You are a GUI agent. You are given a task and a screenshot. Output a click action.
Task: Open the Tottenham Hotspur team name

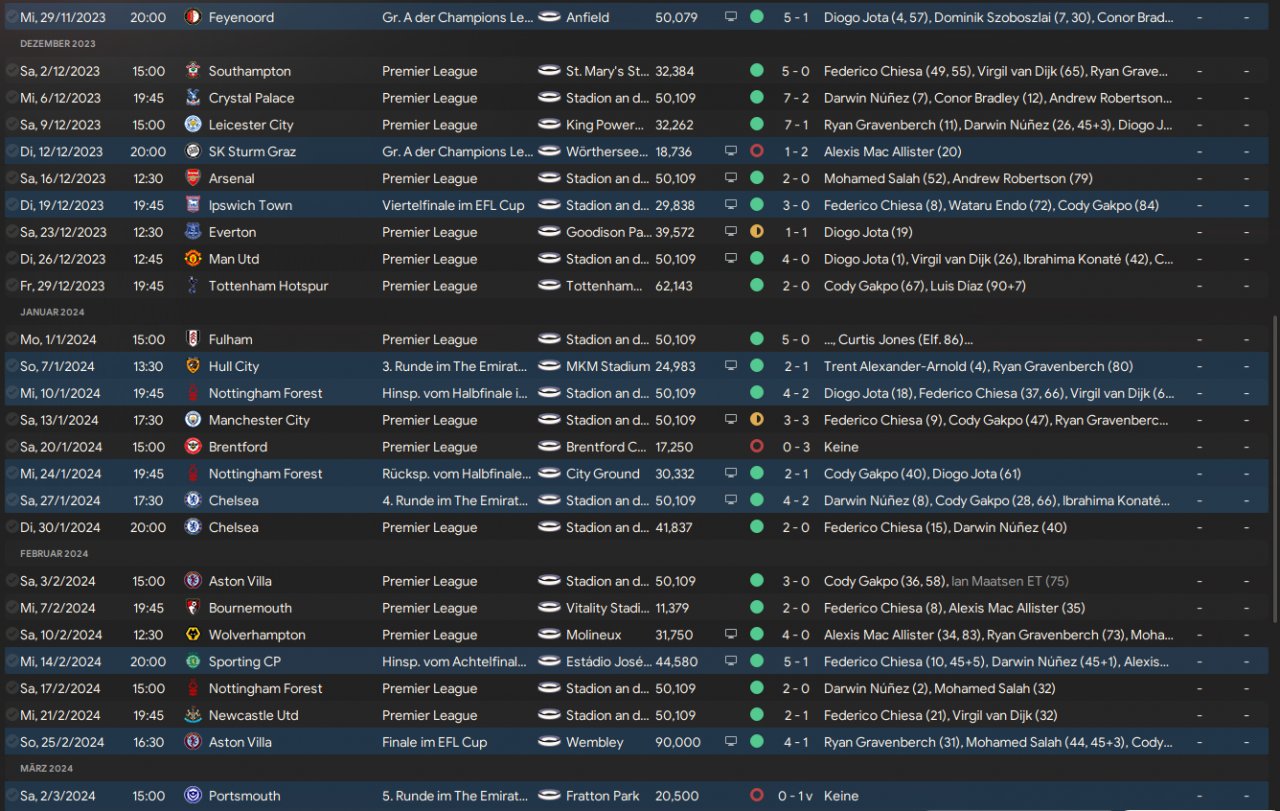tap(268, 286)
